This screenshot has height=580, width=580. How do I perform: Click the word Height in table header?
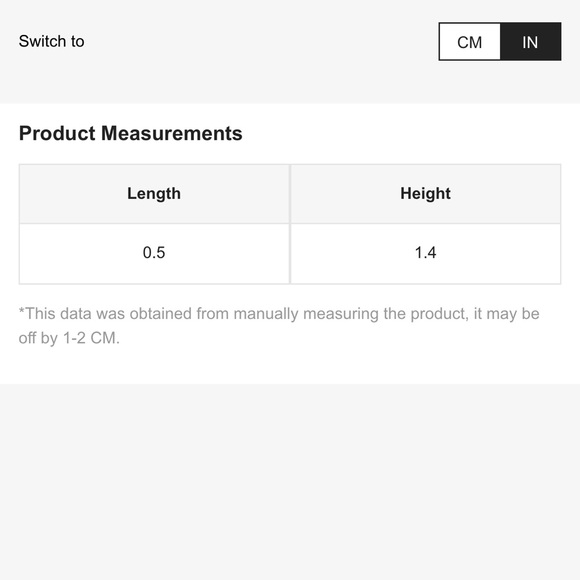coord(426,193)
